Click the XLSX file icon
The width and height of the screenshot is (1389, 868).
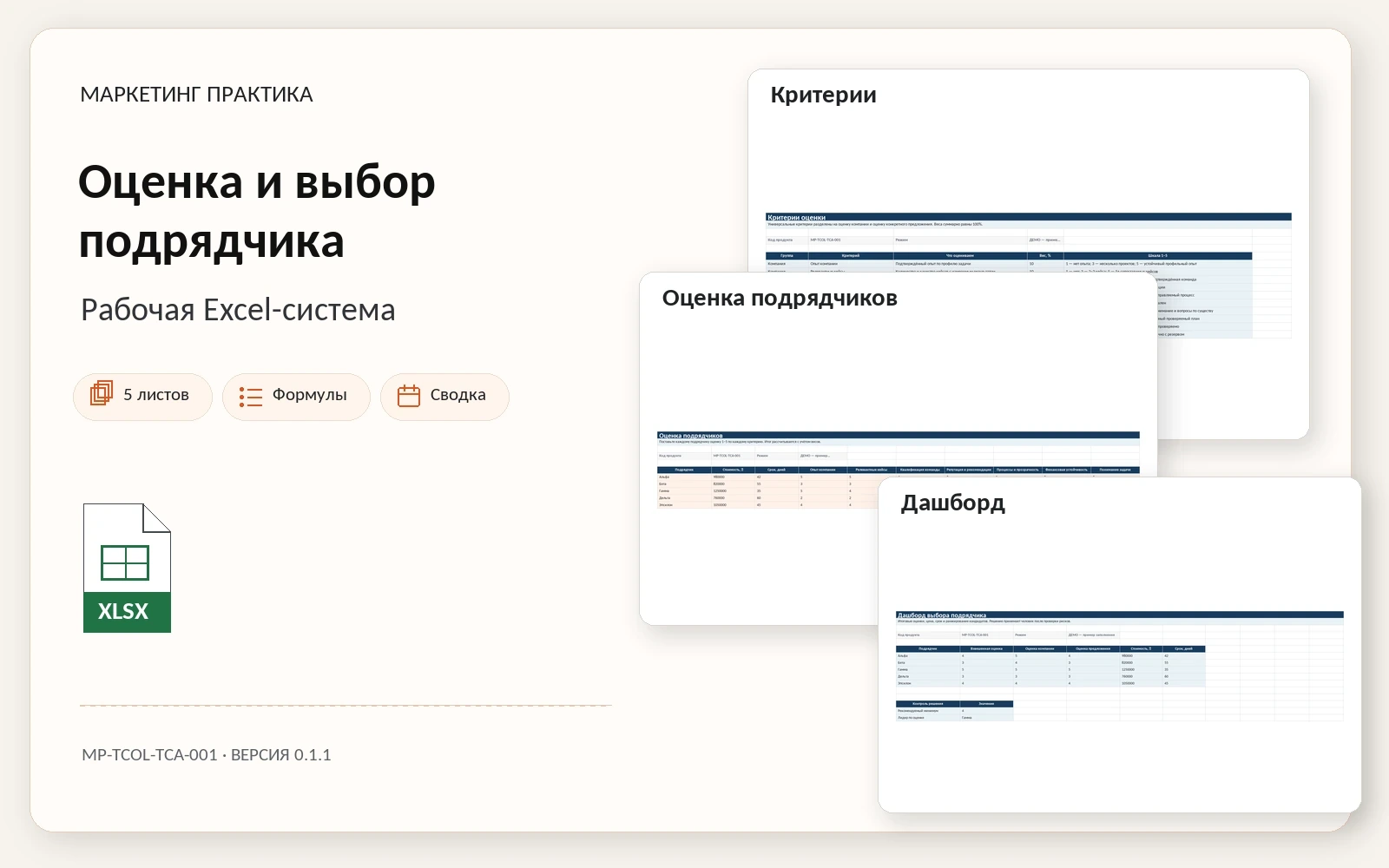click(127, 568)
